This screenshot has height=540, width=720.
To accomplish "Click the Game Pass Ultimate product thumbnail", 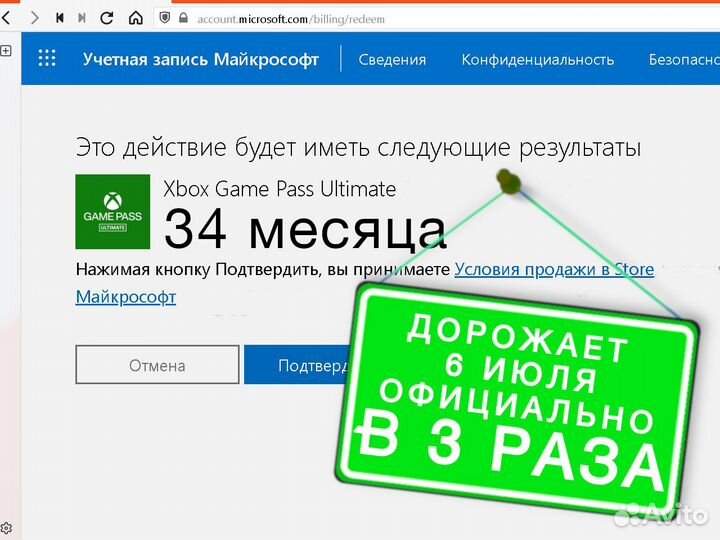I will (112, 212).
